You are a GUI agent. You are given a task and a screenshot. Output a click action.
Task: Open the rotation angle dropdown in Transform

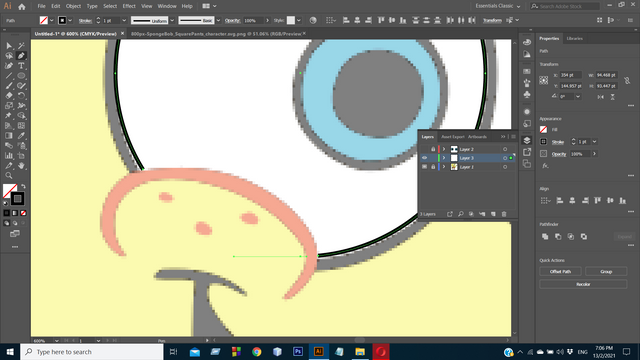578,96
